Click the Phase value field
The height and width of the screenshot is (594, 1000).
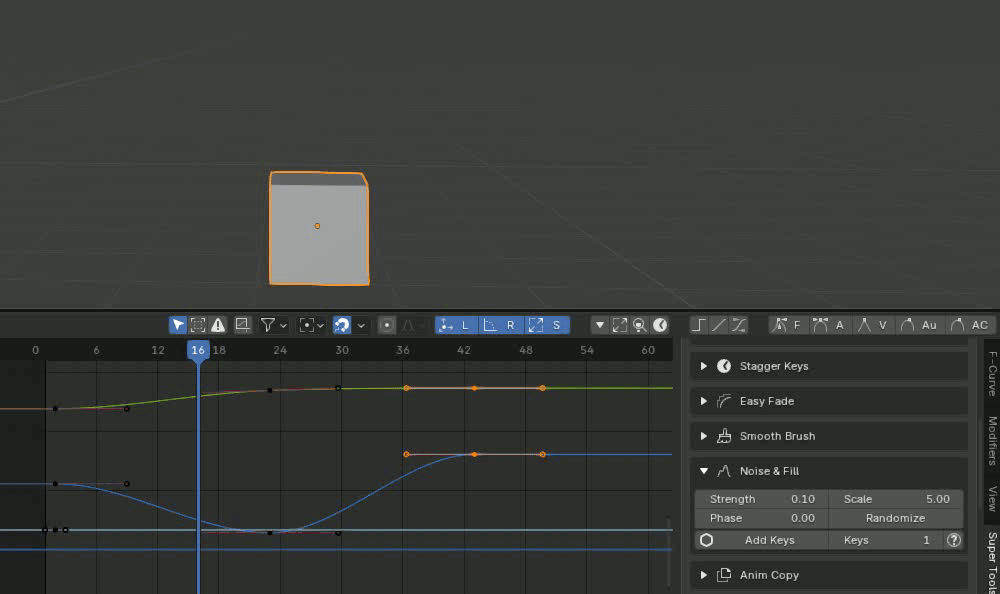click(761, 518)
